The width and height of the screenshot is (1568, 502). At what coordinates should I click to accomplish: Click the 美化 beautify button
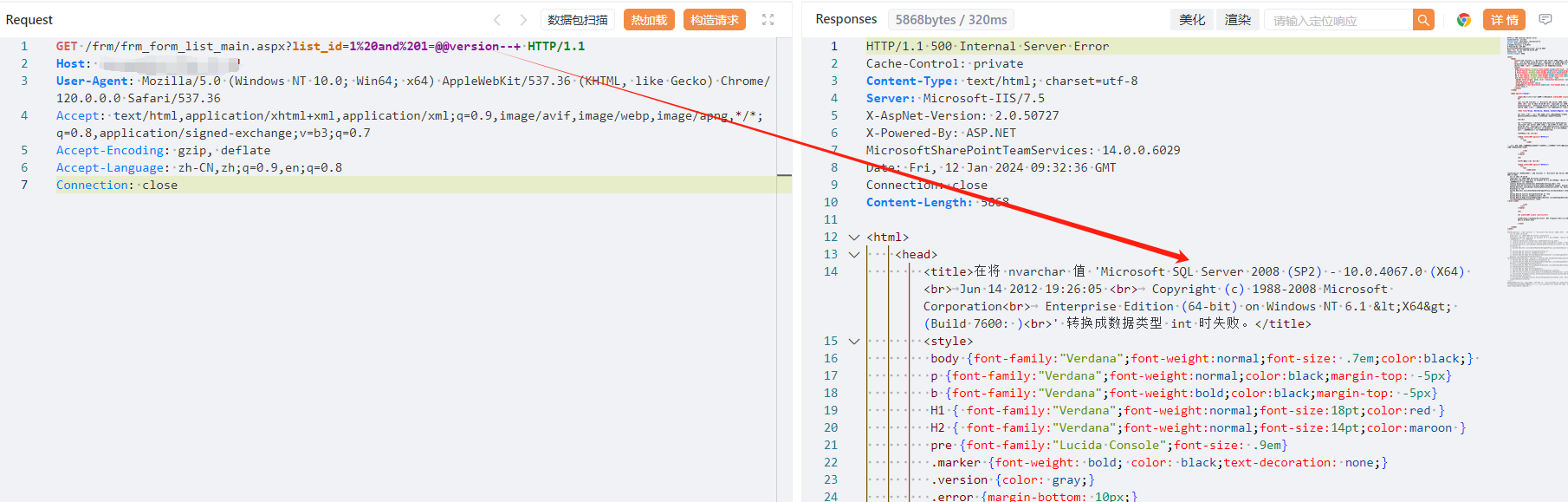pyautogui.click(x=1192, y=20)
